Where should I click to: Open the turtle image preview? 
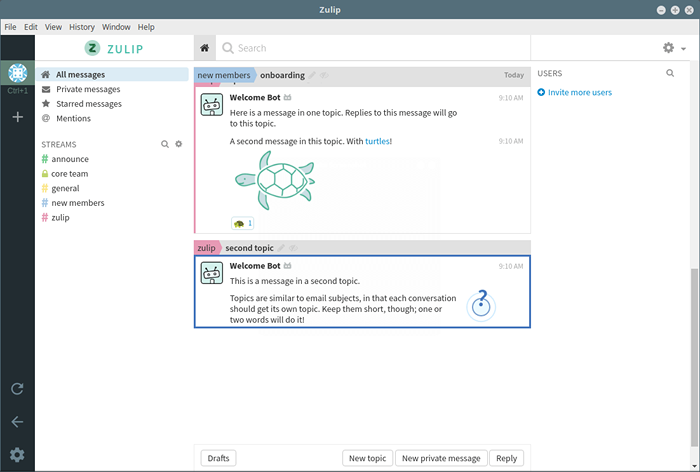275,180
